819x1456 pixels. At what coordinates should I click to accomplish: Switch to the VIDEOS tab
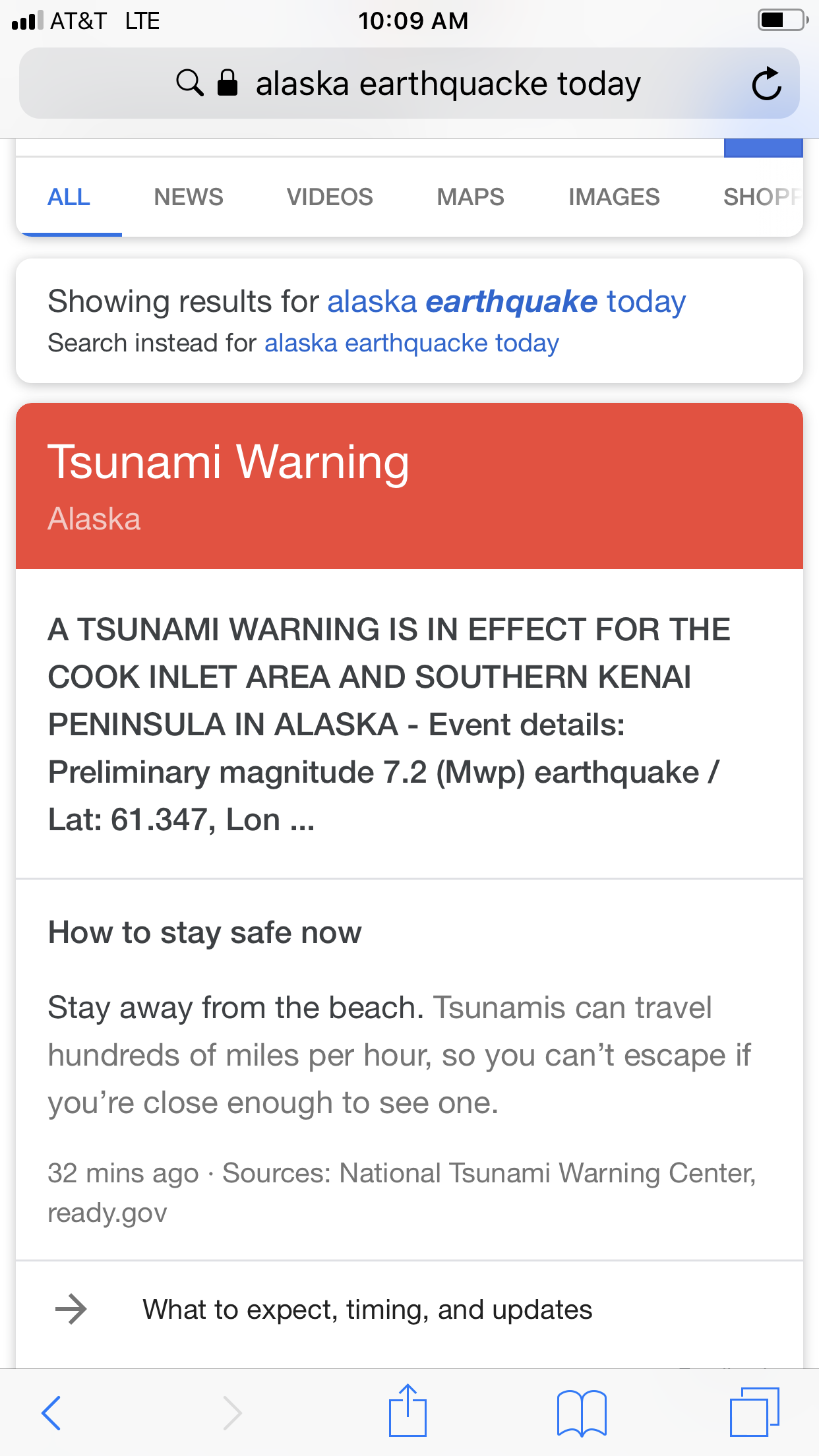(x=330, y=197)
